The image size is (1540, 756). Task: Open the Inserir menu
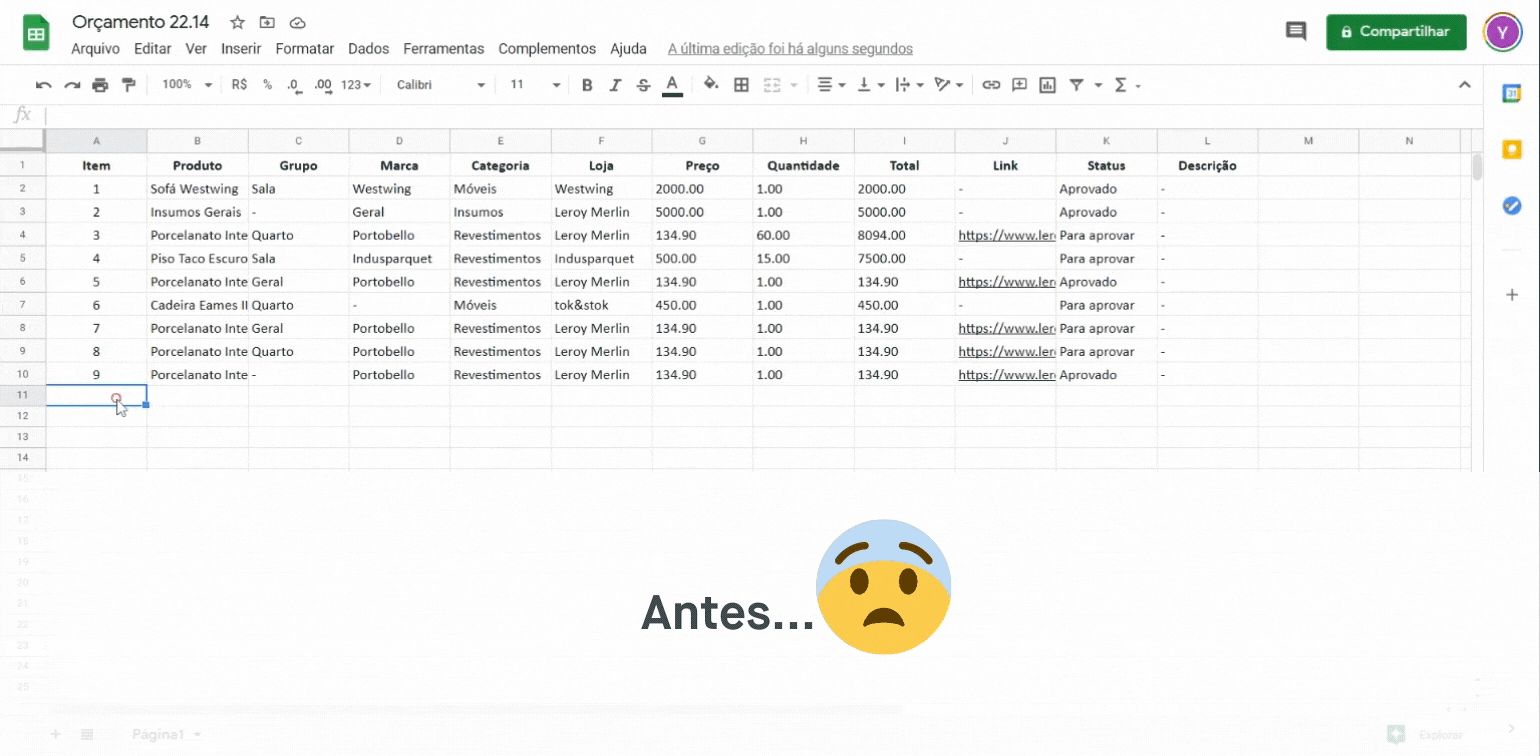point(241,48)
